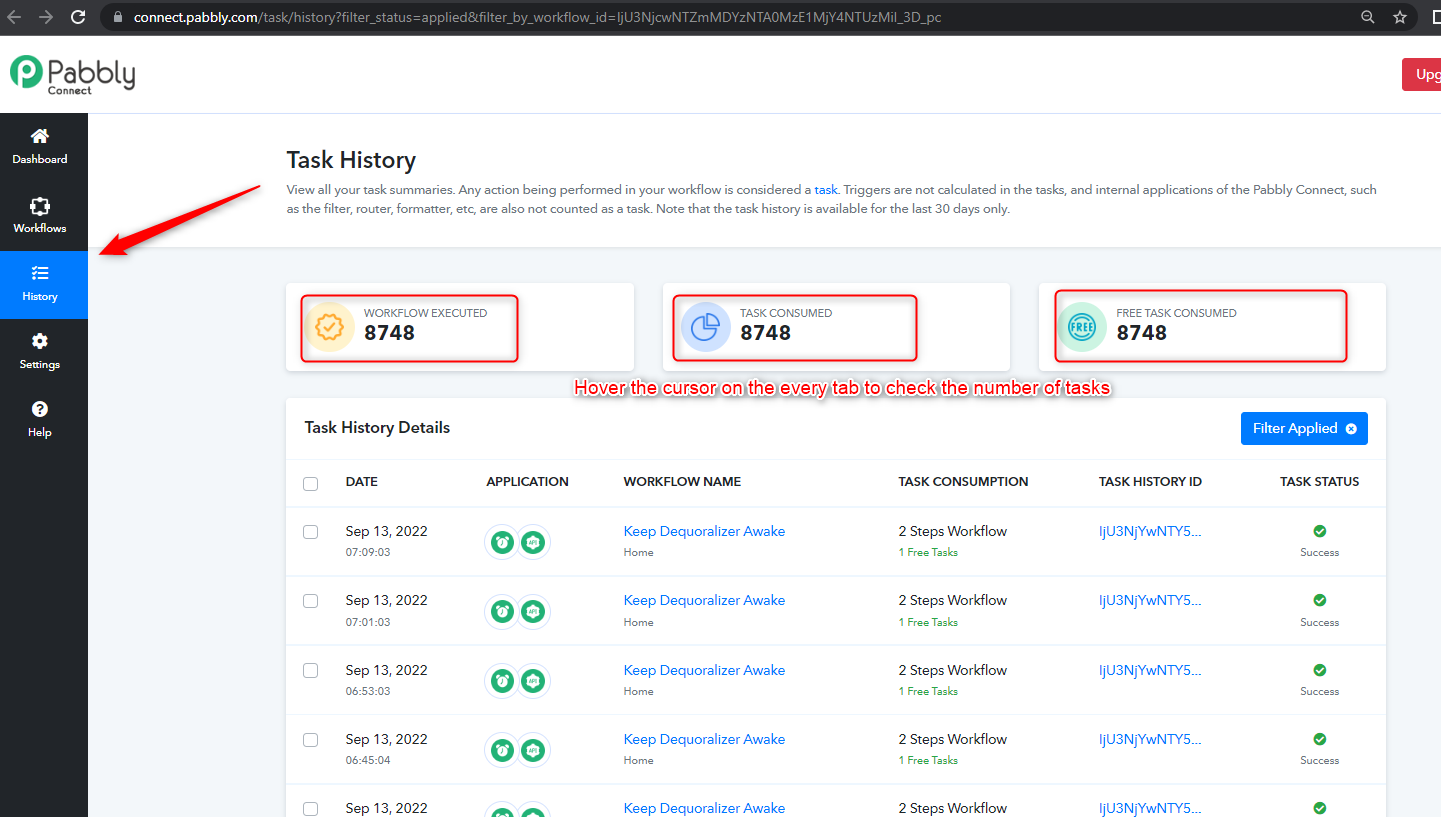Bookmark the page with the star icon
The image size is (1441, 817).
pos(1400,17)
